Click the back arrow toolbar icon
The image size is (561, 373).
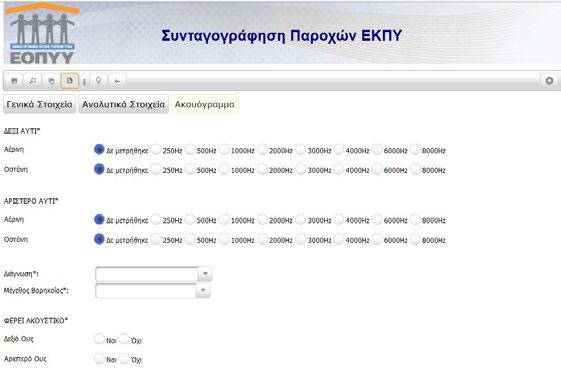pos(117,81)
